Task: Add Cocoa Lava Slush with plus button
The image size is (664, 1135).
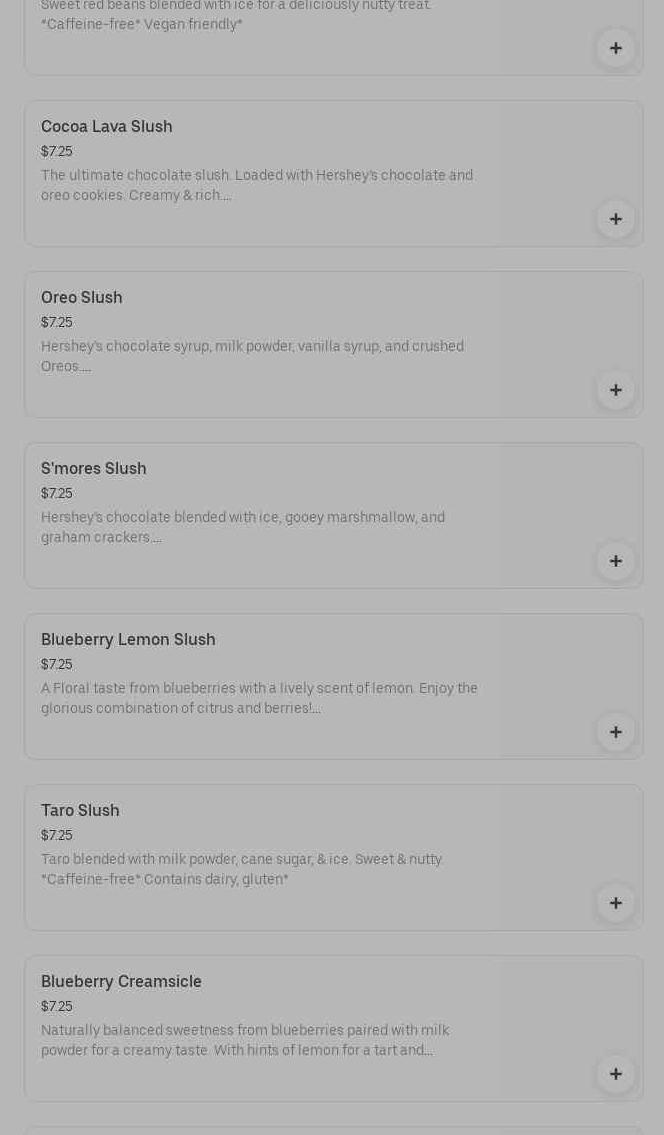Action: point(615,219)
